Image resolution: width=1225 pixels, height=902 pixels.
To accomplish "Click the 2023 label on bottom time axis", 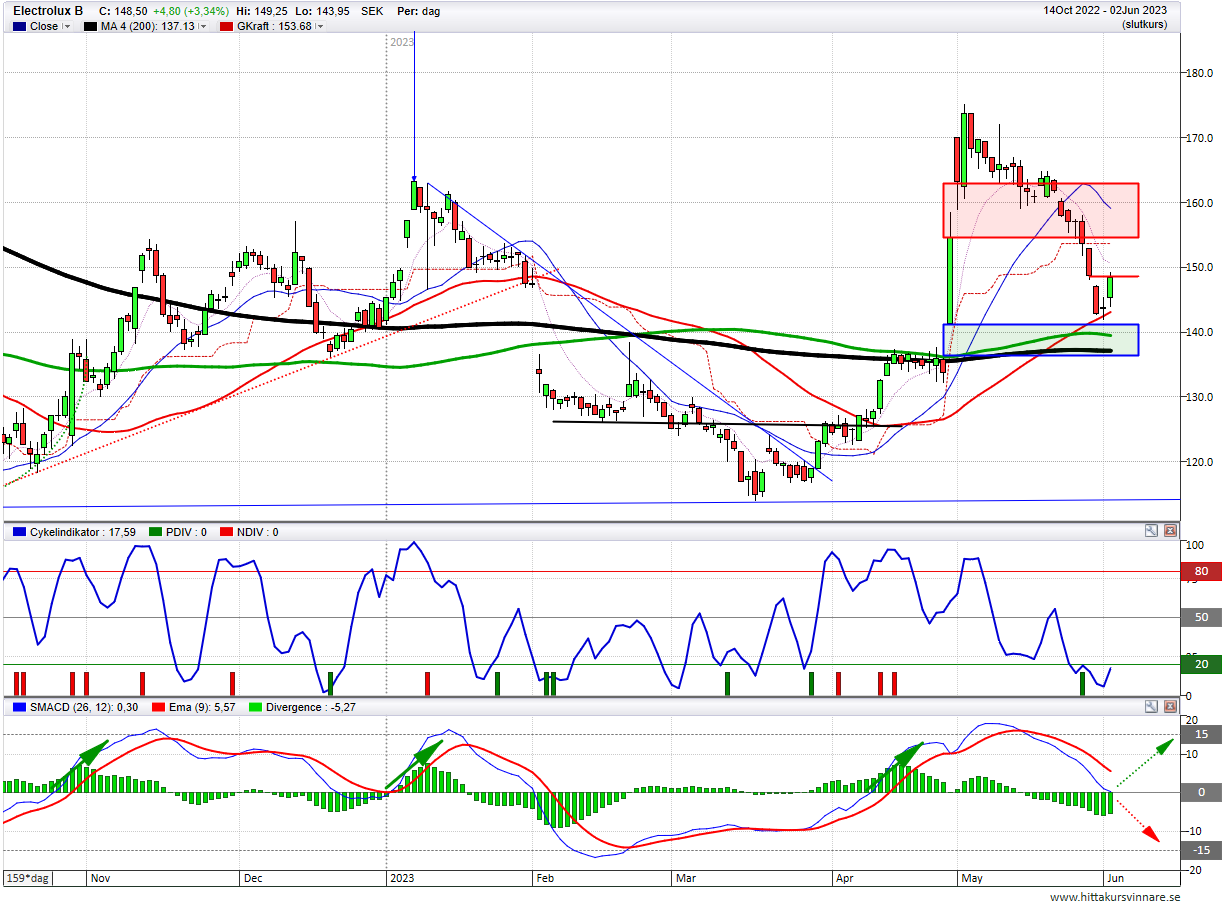I will (402, 878).
